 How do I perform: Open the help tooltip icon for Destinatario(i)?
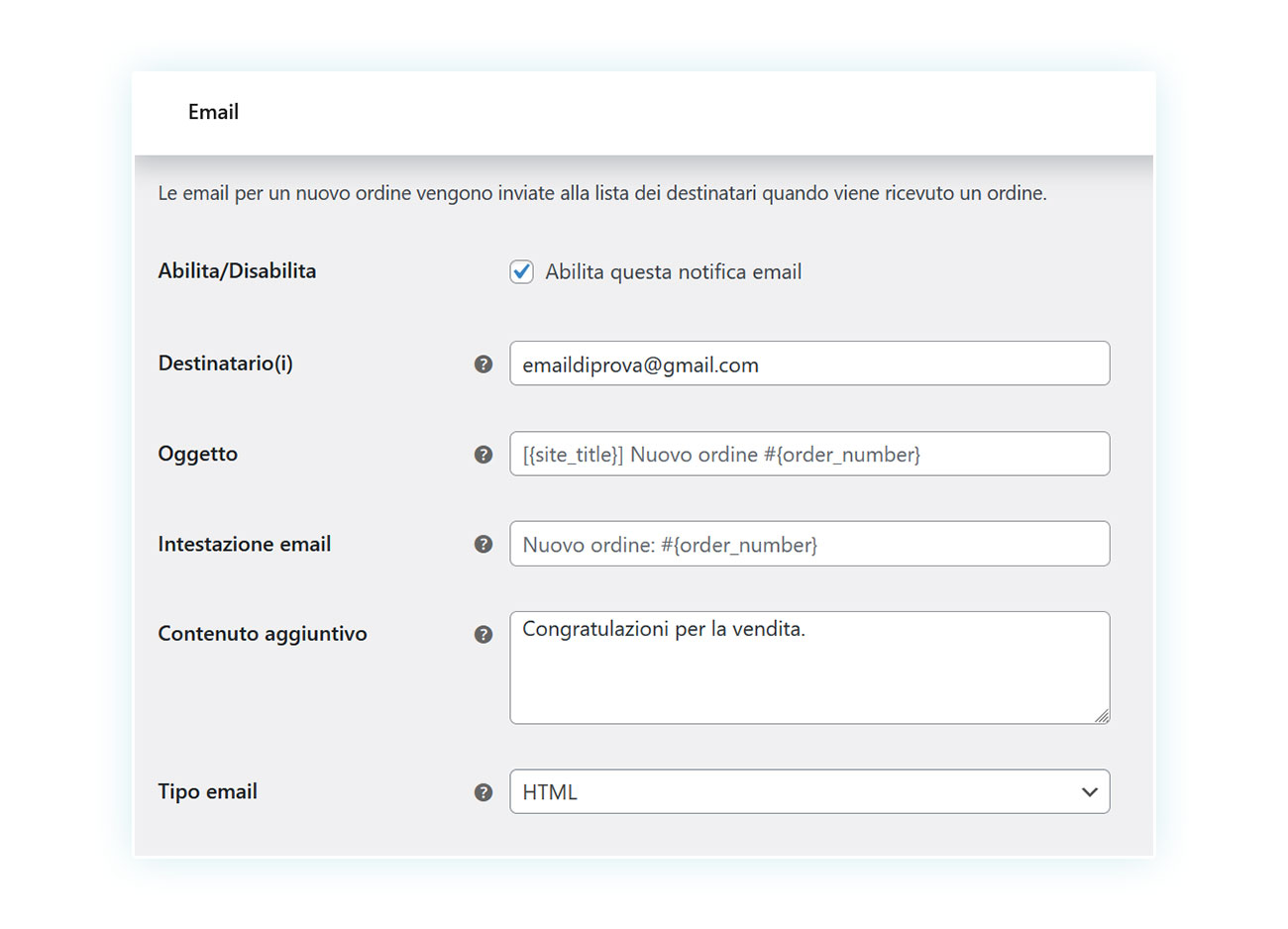(483, 364)
